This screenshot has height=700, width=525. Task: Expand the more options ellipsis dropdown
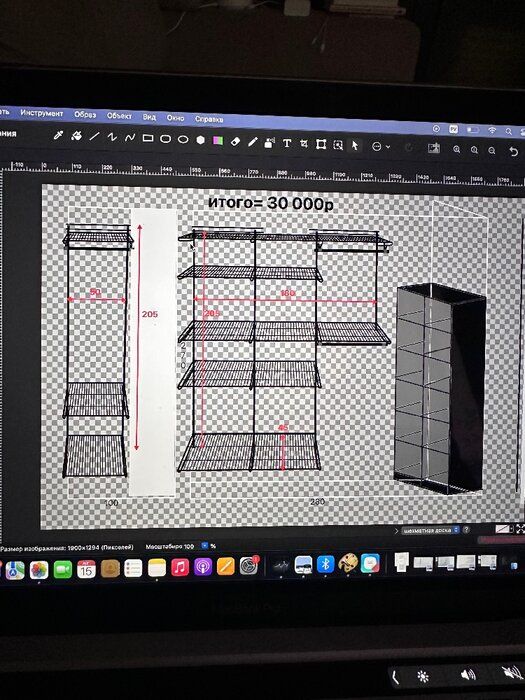381,146
